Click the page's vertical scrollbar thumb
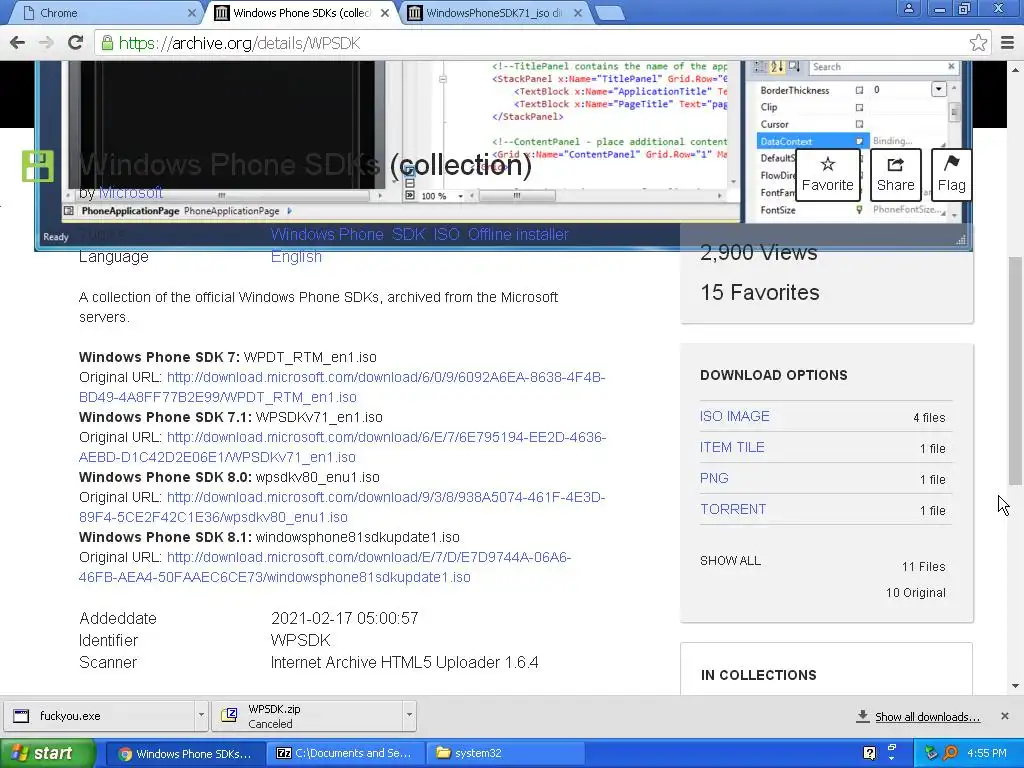This screenshot has height=768, width=1024. pyautogui.click(x=1015, y=370)
